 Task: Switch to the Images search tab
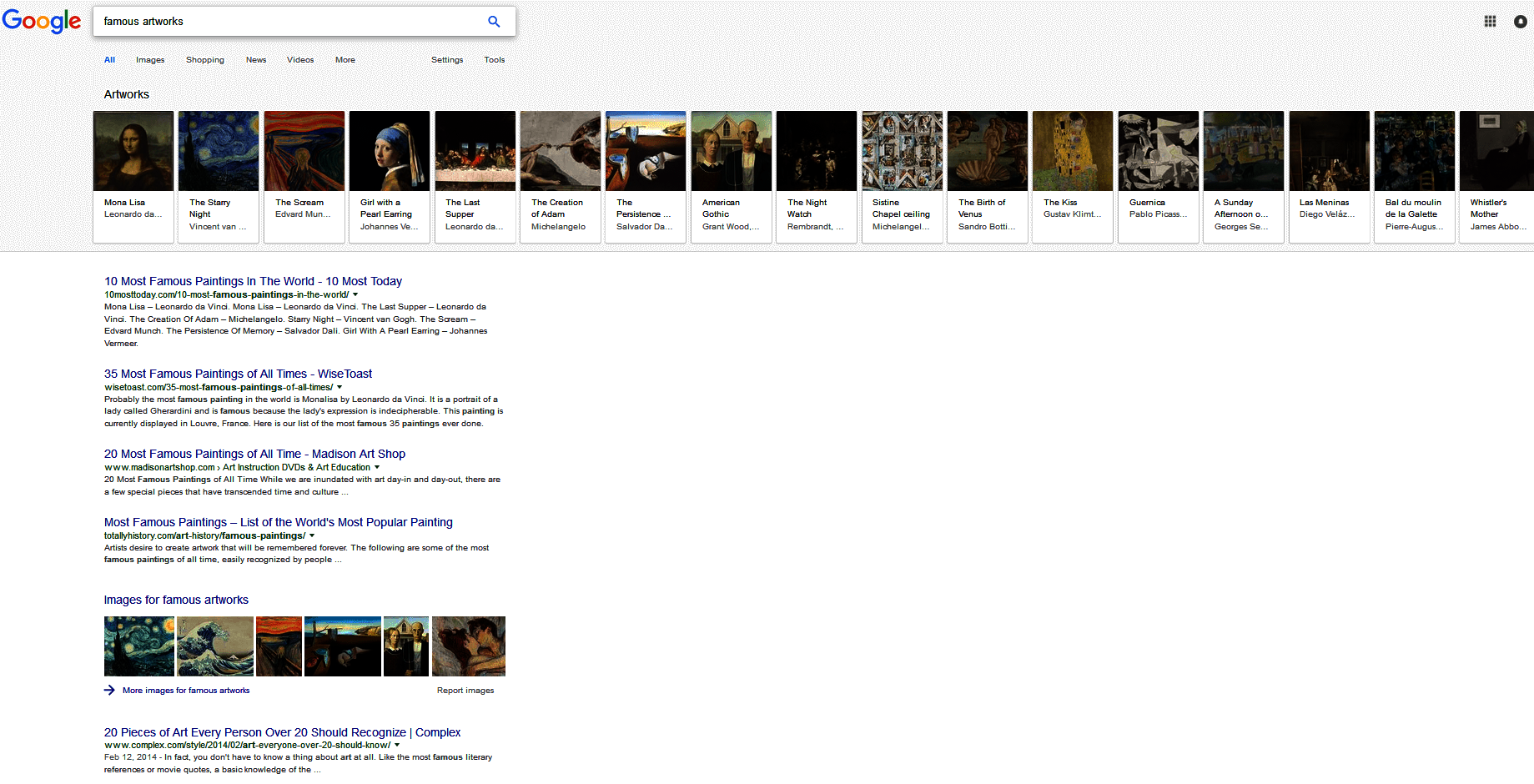coord(150,59)
